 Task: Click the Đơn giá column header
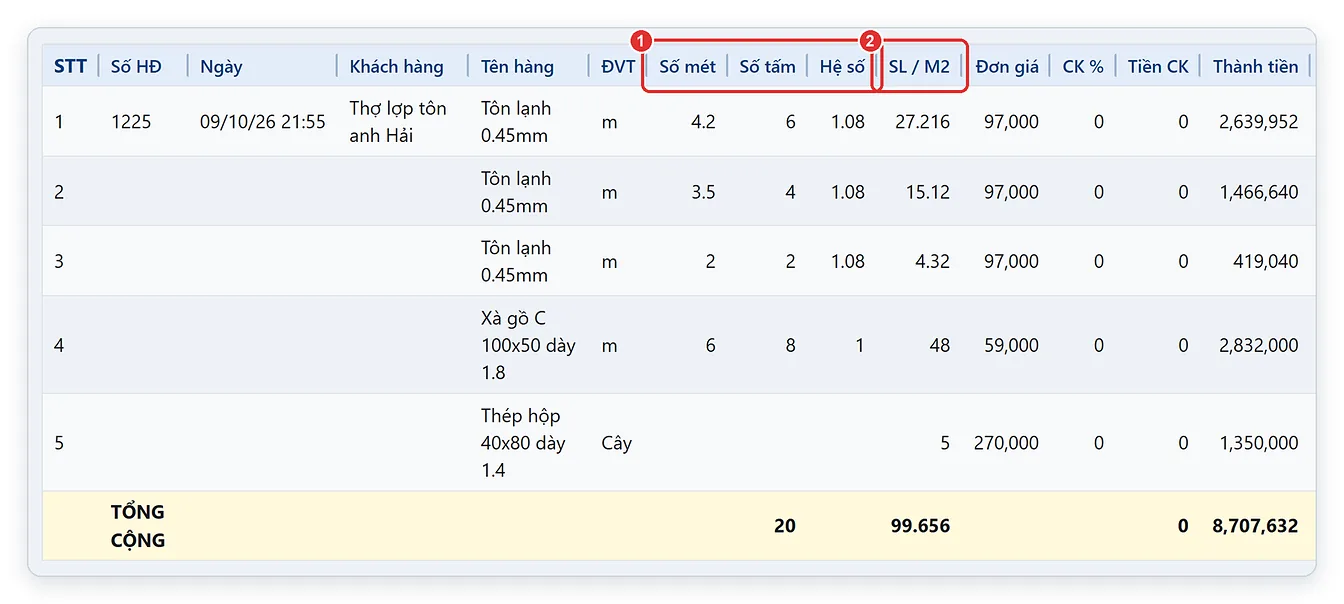[1007, 67]
